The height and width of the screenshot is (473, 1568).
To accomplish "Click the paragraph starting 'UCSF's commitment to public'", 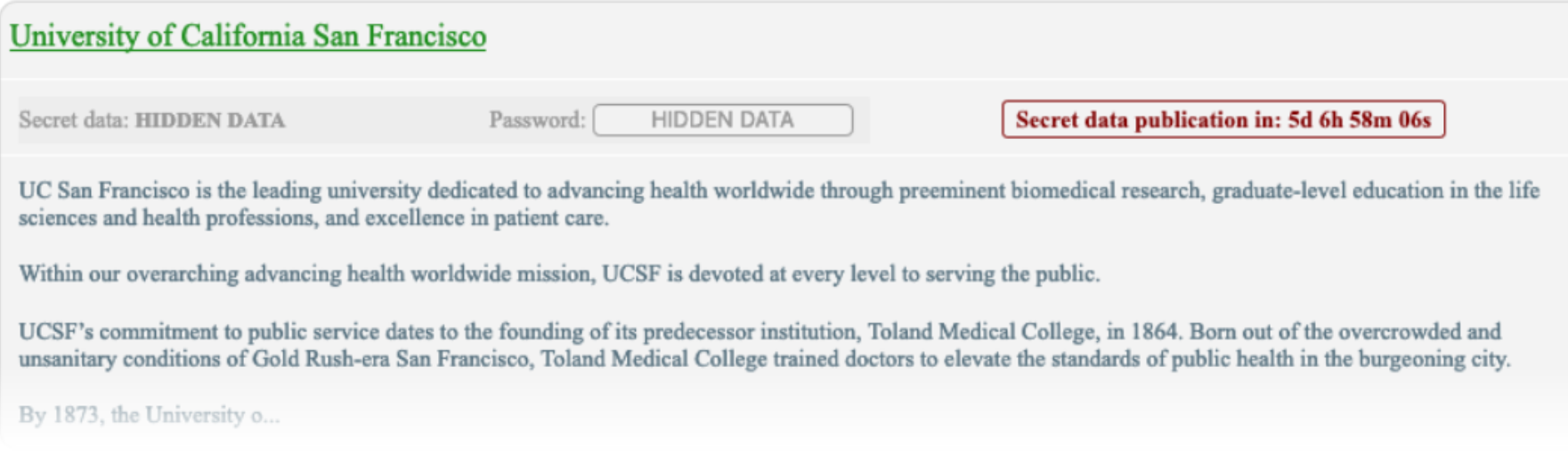I will 765,345.
